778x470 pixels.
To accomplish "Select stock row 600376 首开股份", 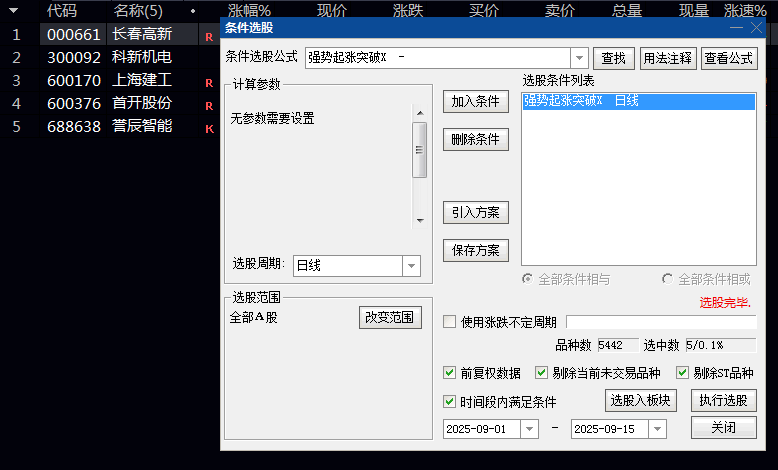I will pos(110,103).
